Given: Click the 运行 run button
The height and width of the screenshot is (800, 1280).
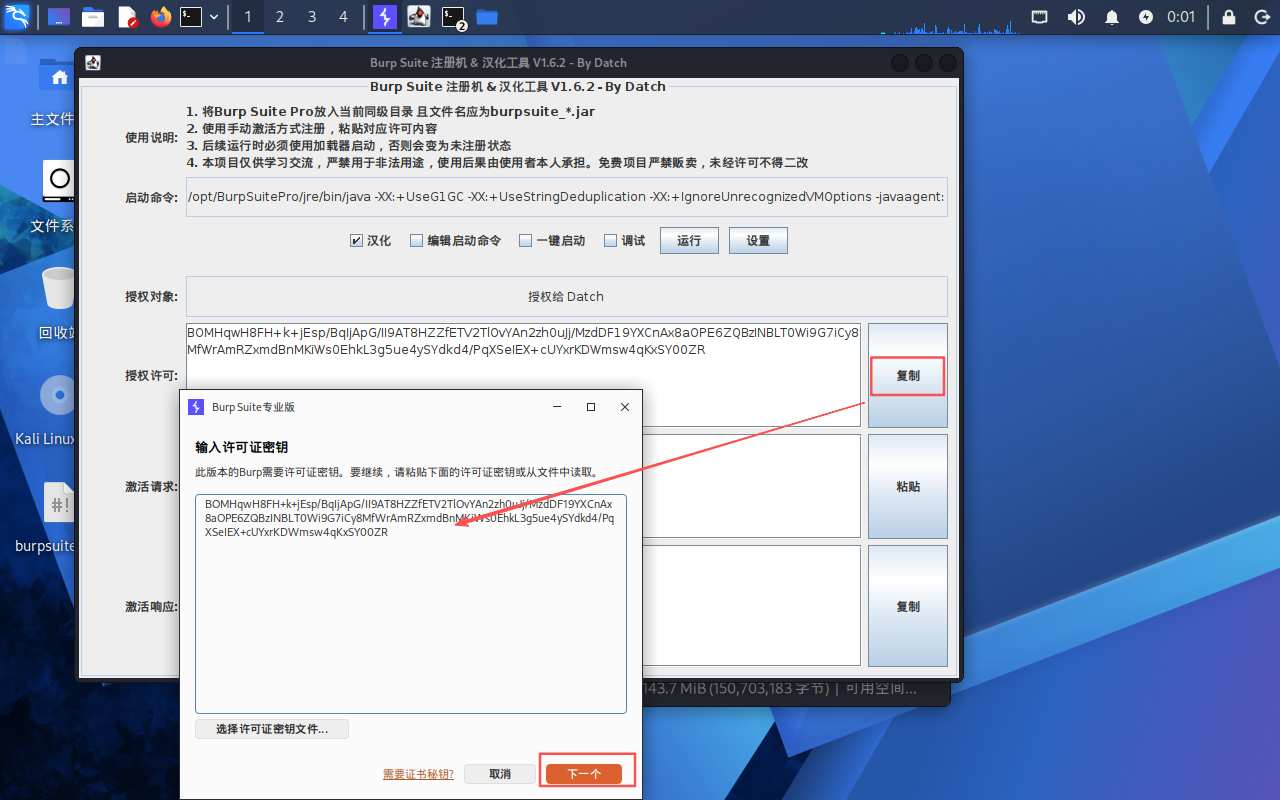Looking at the screenshot, I should pyautogui.click(x=689, y=241).
